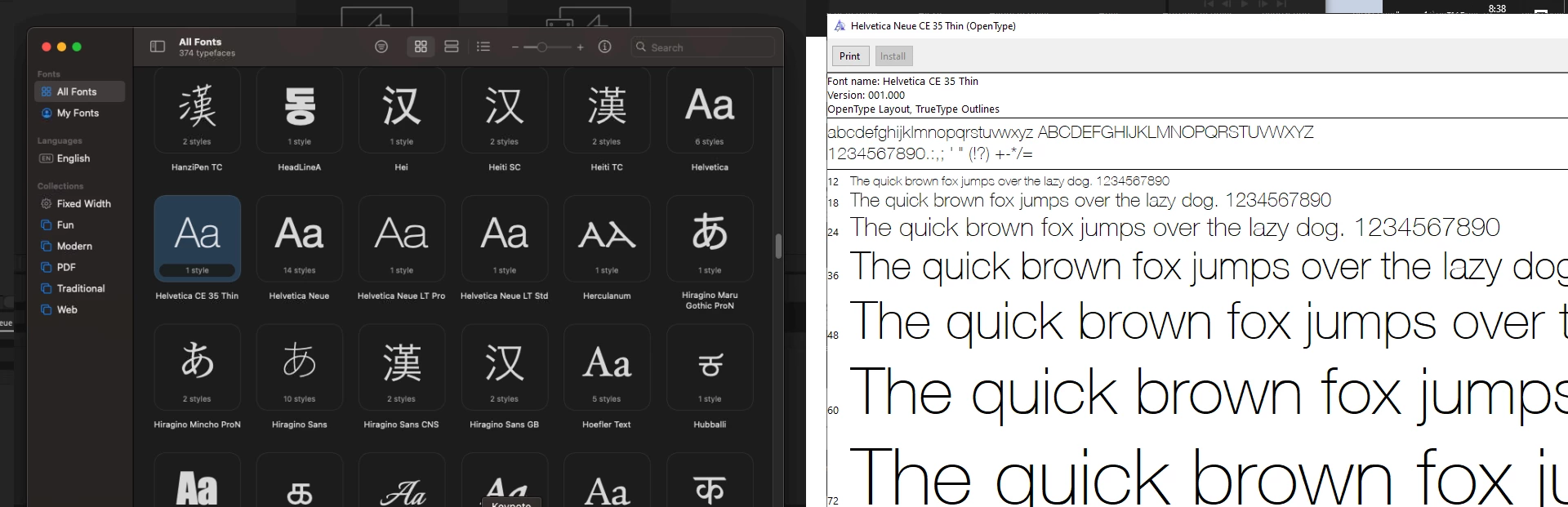Select English under Languages

79,158
